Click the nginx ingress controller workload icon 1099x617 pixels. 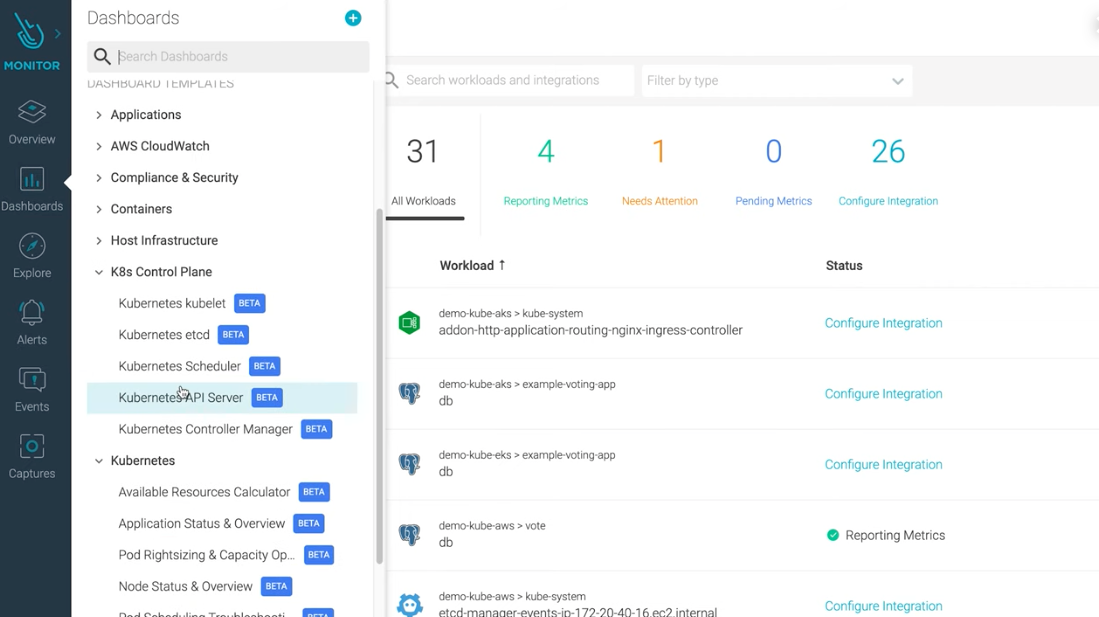409,323
